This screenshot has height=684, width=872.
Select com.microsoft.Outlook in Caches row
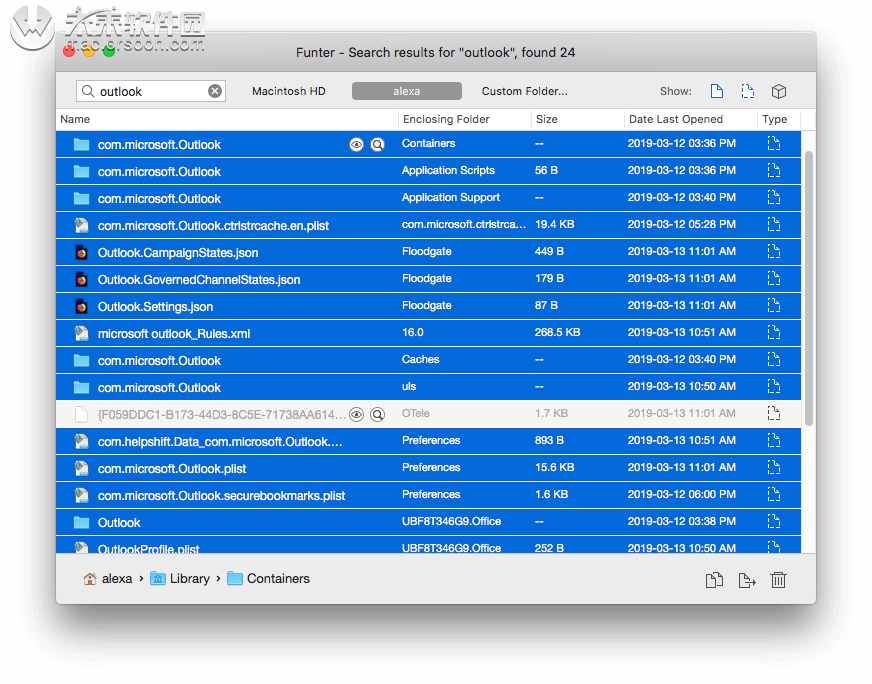point(428,360)
